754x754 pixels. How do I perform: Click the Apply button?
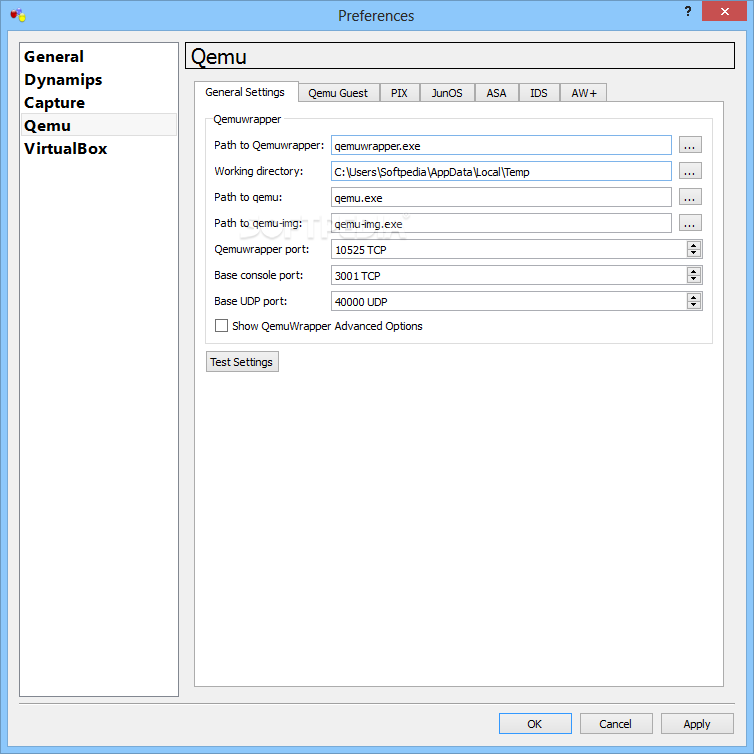697,723
